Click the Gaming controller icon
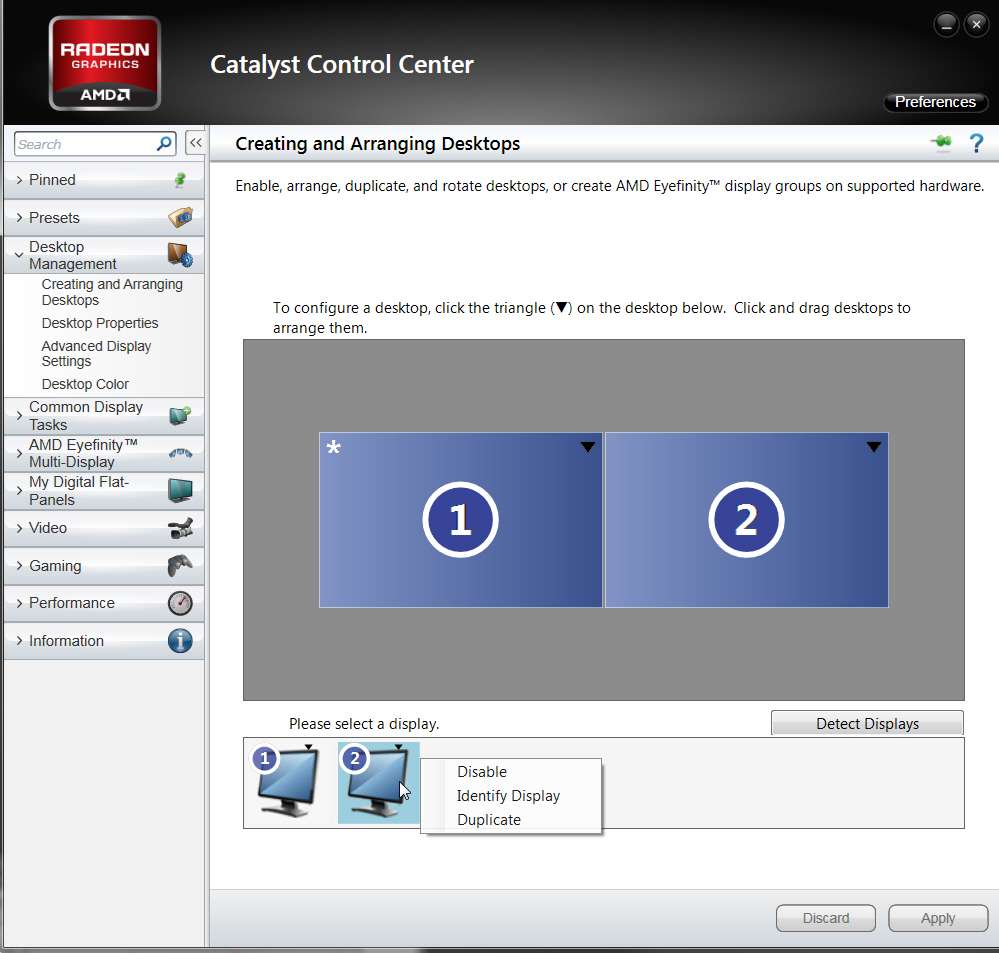Image resolution: width=999 pixels, height=953 pixels. coord(180,565)
